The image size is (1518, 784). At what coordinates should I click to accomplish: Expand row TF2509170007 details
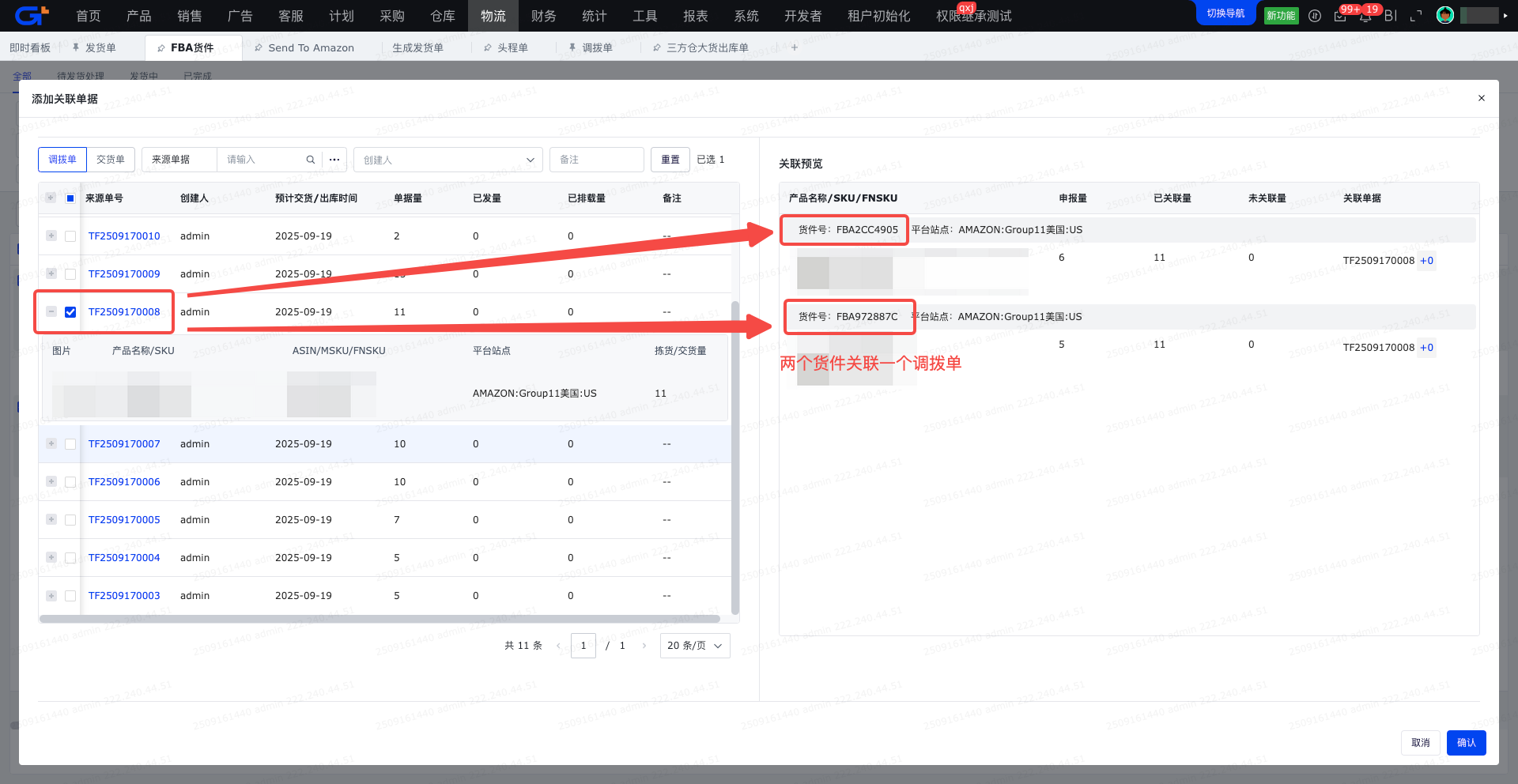coord(51,443)
